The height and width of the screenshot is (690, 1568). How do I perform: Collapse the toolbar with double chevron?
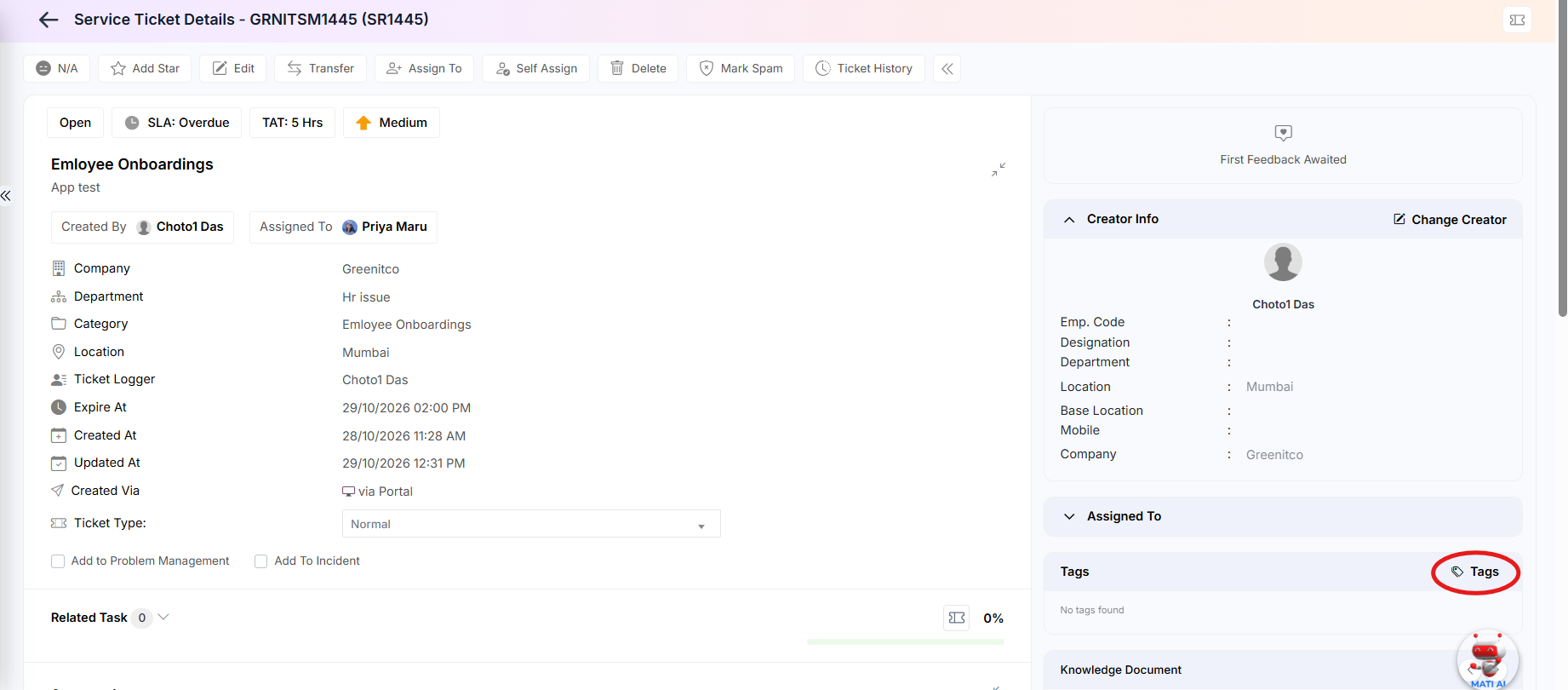pyautogui.click(x=947, y=68)
